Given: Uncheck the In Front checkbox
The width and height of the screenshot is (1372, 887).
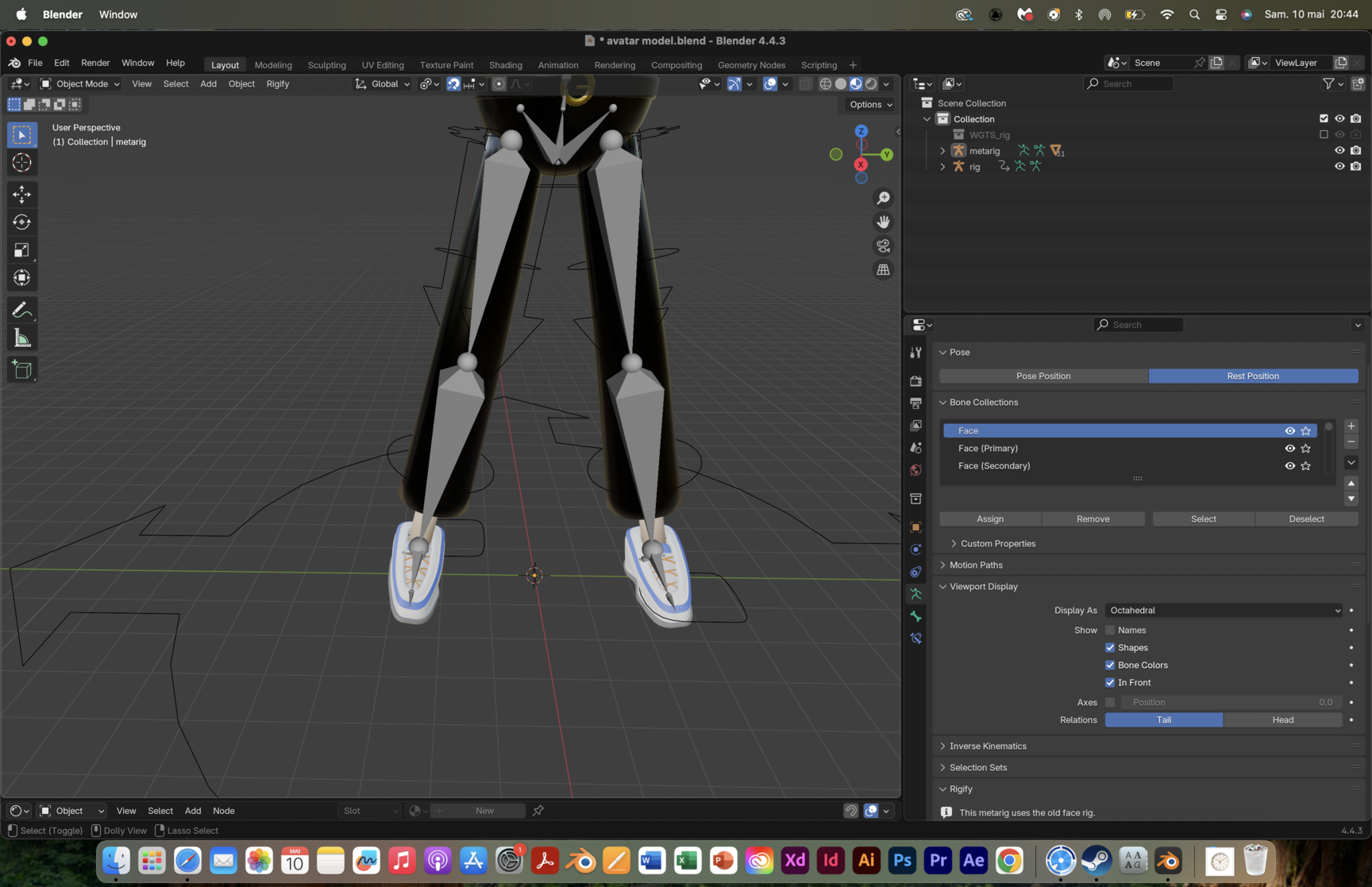Looking at the screenshot, I should click(1110, 682).
